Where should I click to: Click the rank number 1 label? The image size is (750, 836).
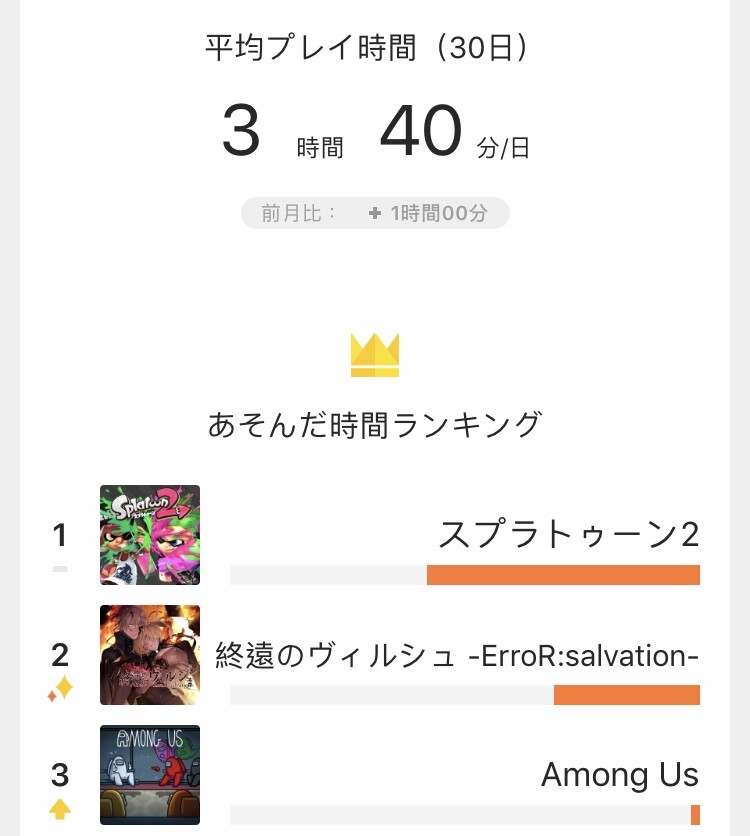tap(60, 535)
